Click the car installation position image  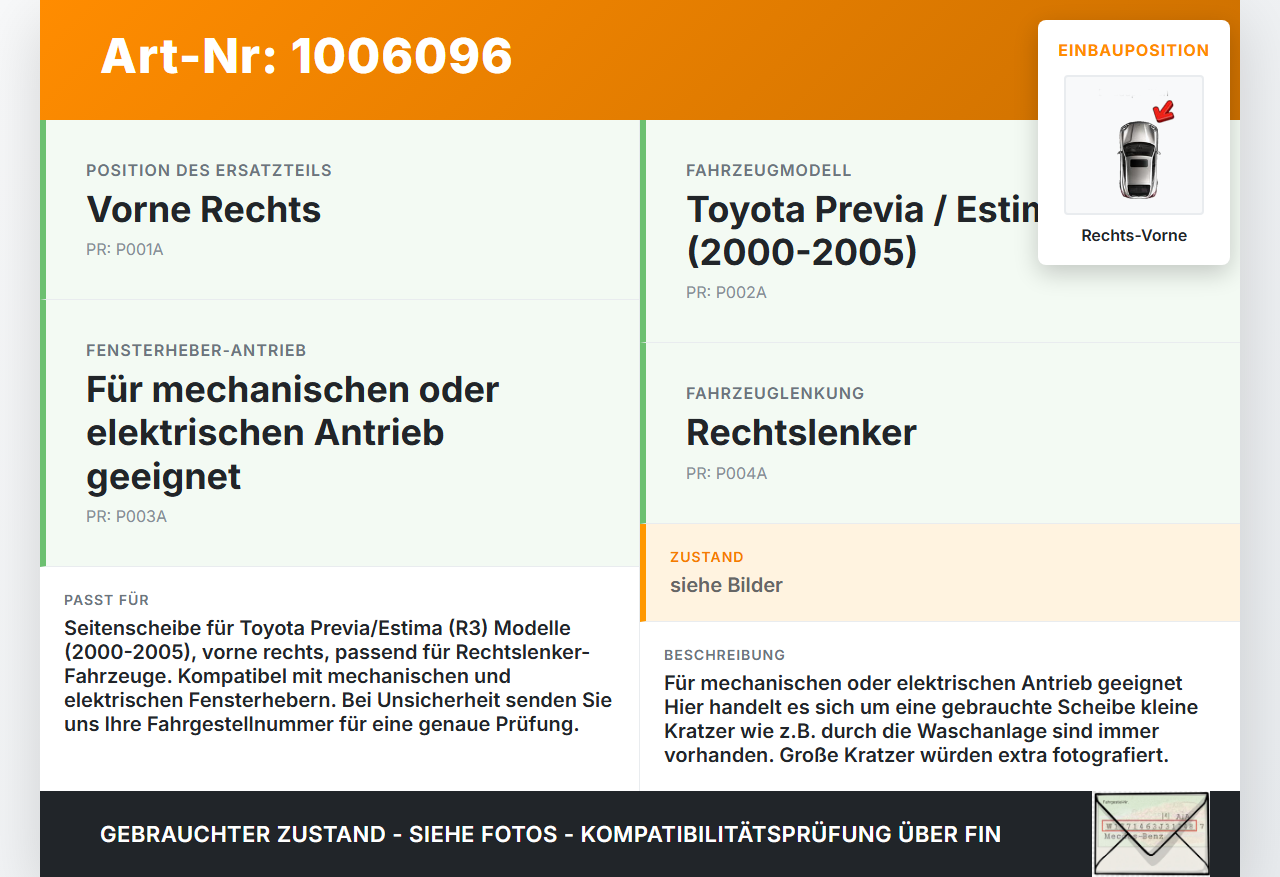1134,145
